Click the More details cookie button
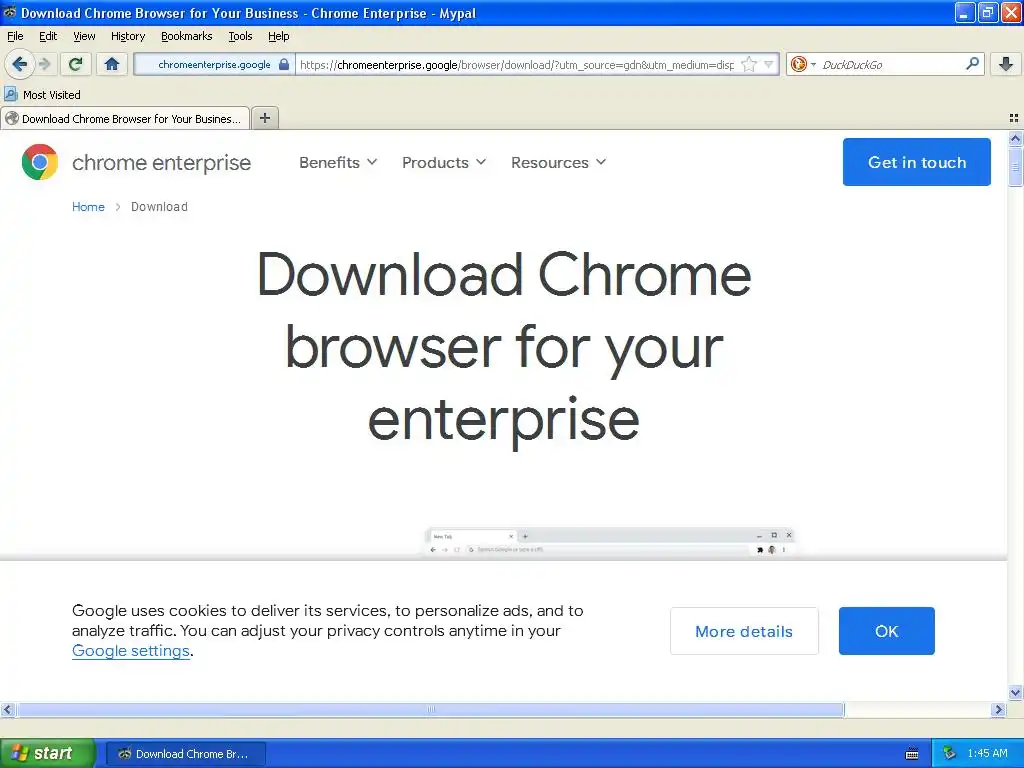The width and height of the screenshot is (1024, 768). coord(744,631)
